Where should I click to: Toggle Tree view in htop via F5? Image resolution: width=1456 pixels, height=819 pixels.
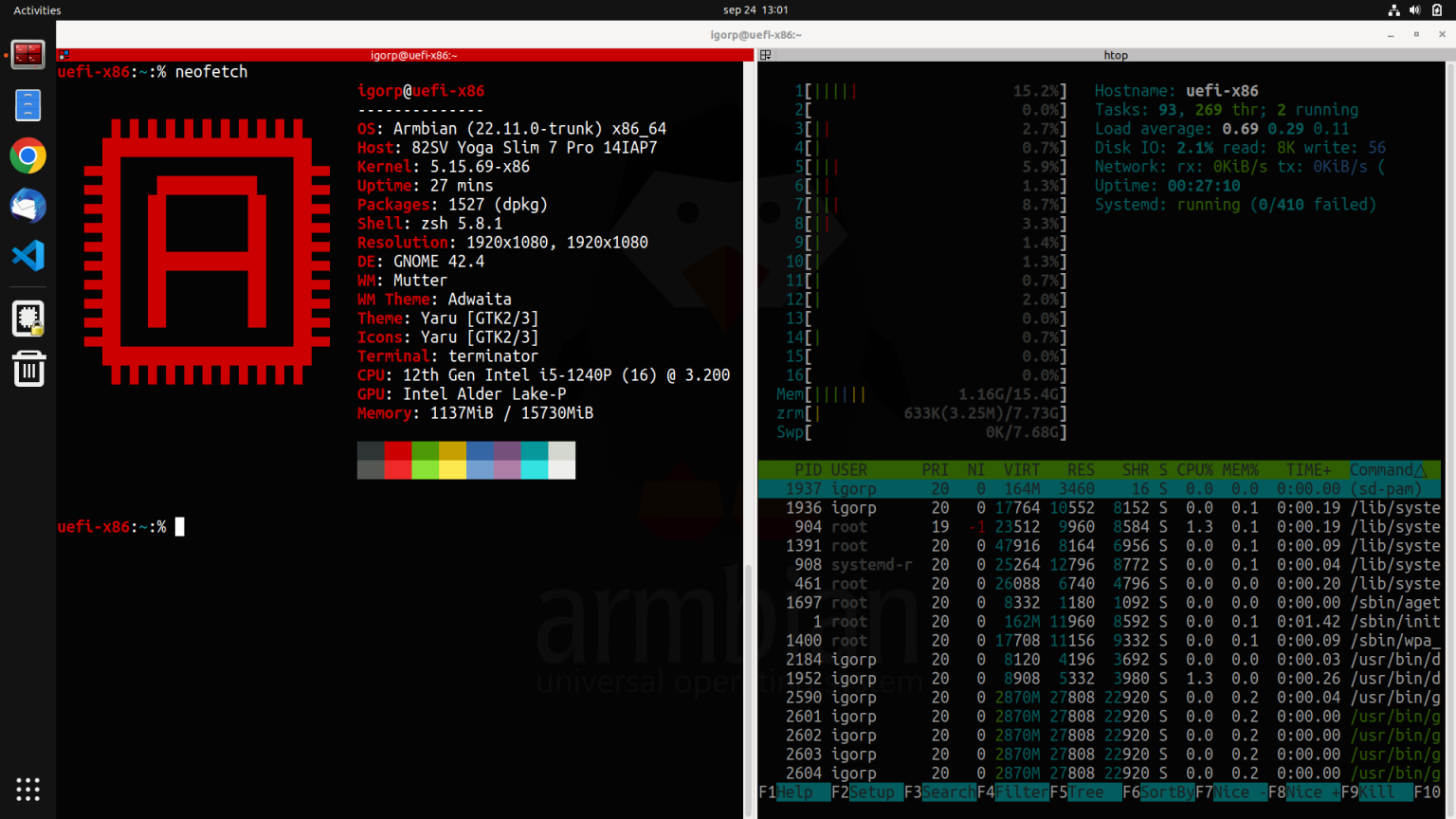point(1088,792)
